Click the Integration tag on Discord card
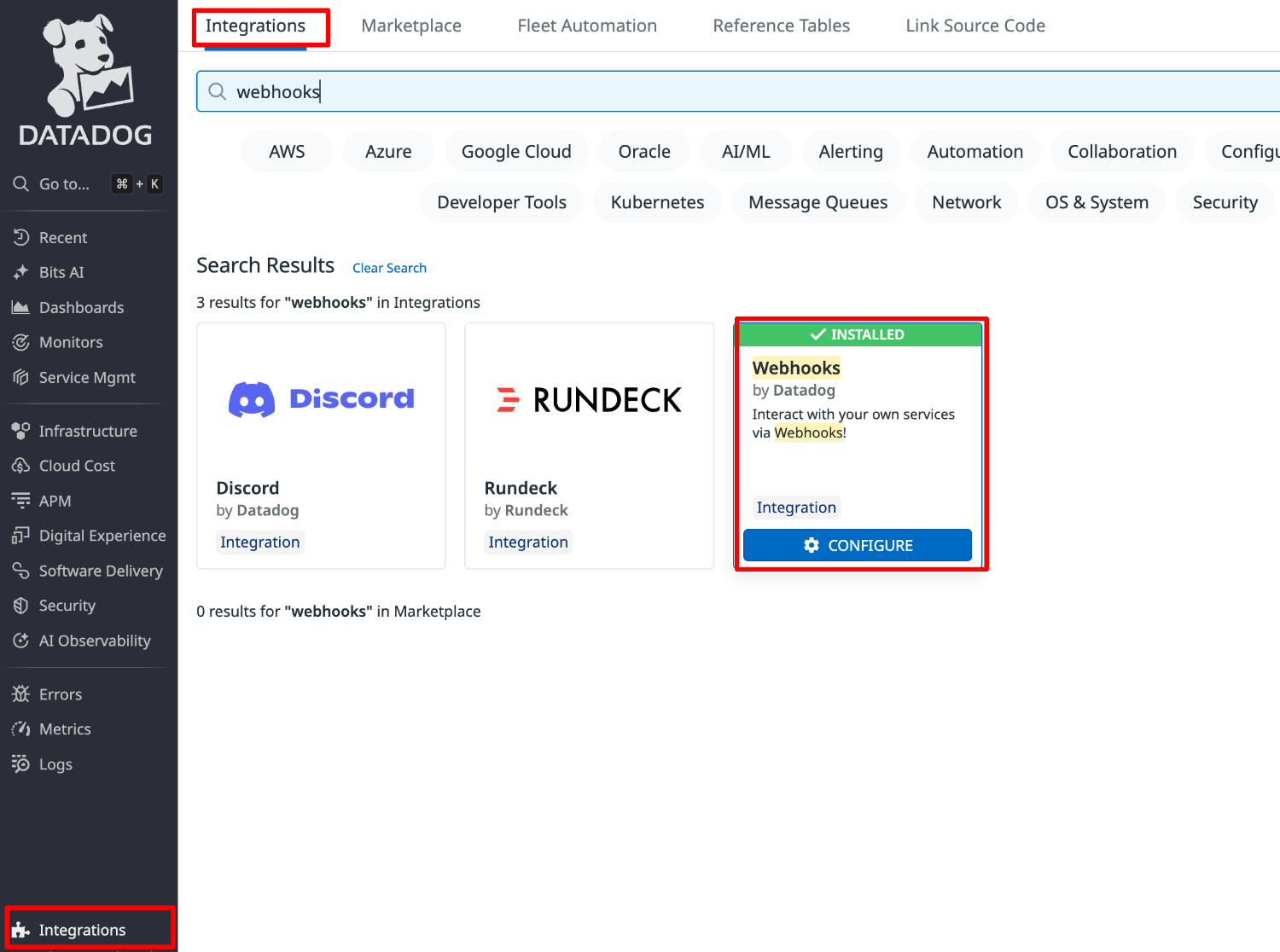Screen dimensions: 1280x952 tap(260, 543)
